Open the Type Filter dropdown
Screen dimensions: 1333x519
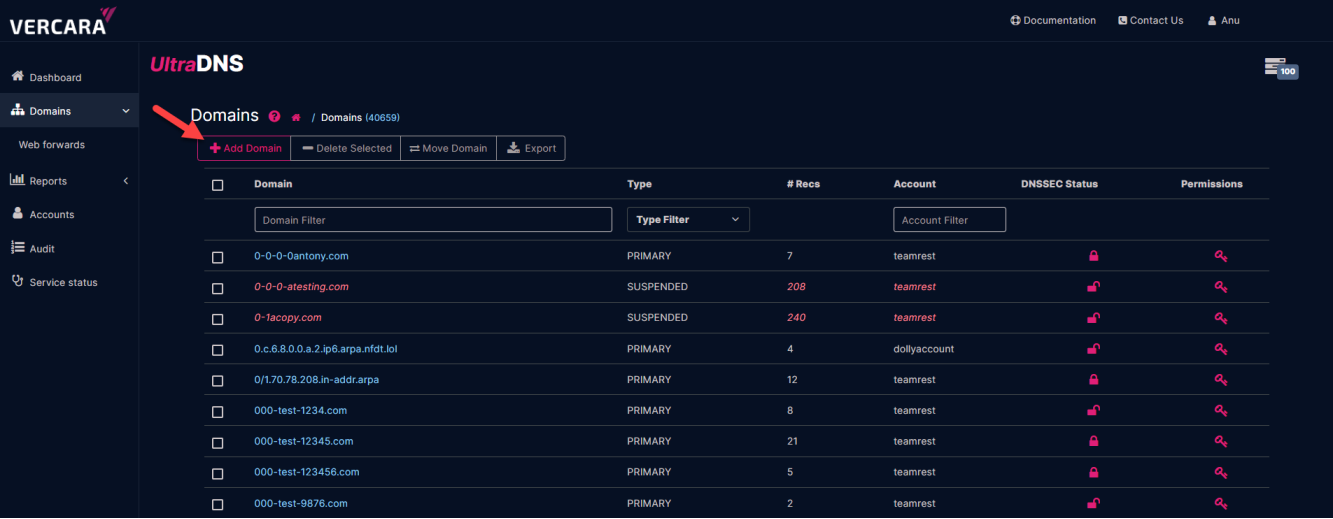(x=688, y=220)
